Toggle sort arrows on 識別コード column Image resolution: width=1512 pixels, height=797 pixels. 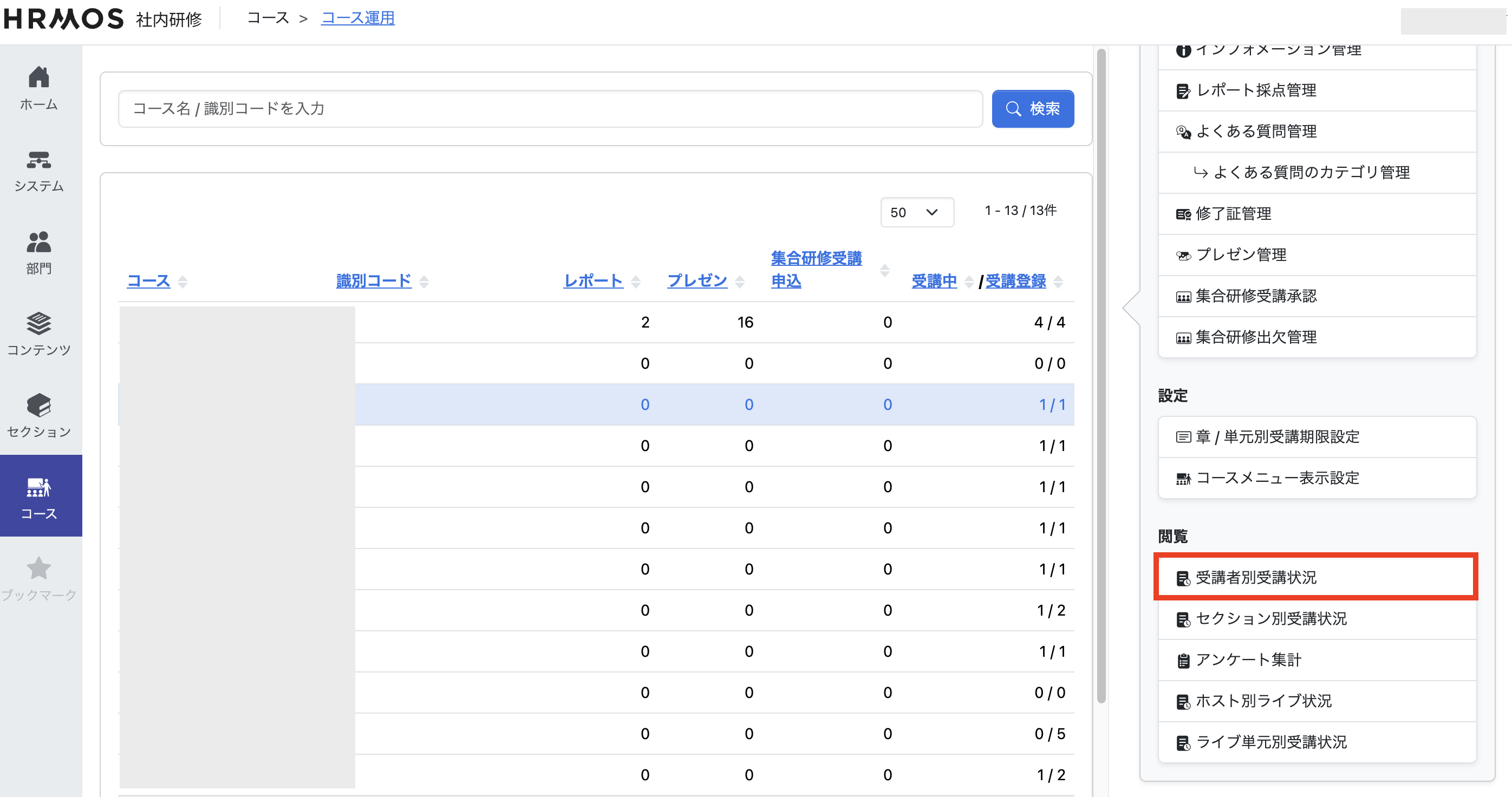coord(424,282)
